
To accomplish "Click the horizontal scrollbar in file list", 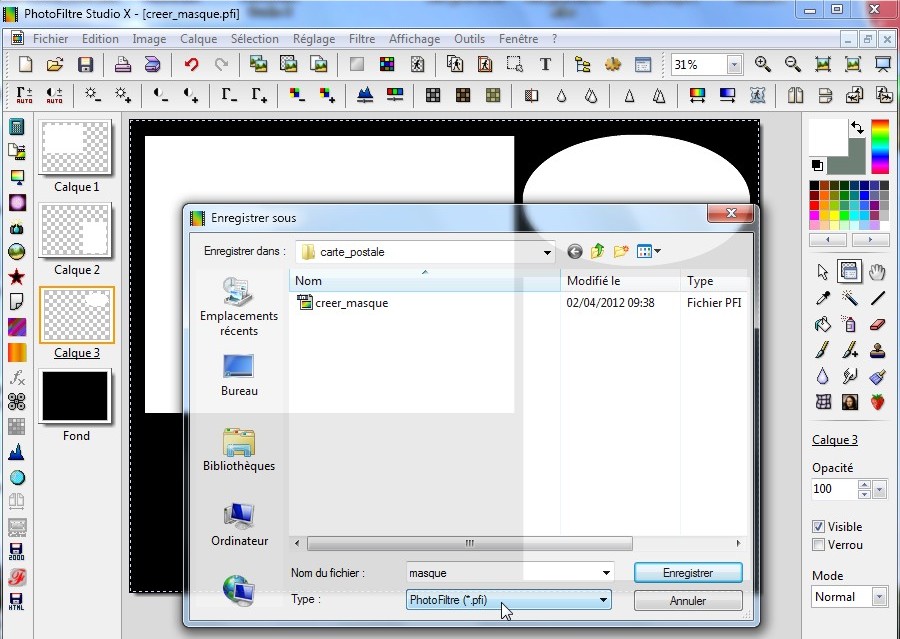I will pos(470,543).
